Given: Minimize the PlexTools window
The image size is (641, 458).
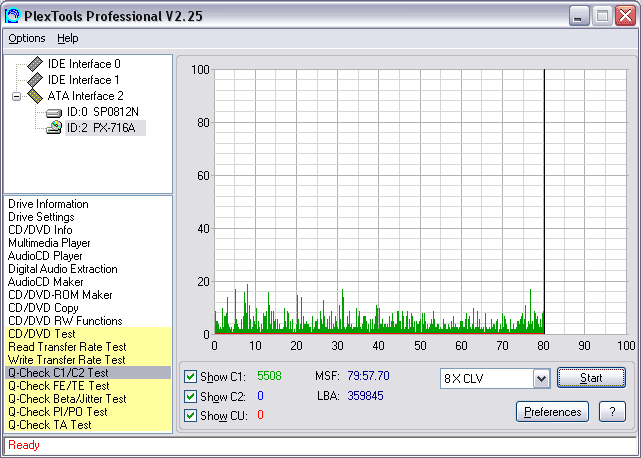Looking at the screenshot, I should point(579,16).
